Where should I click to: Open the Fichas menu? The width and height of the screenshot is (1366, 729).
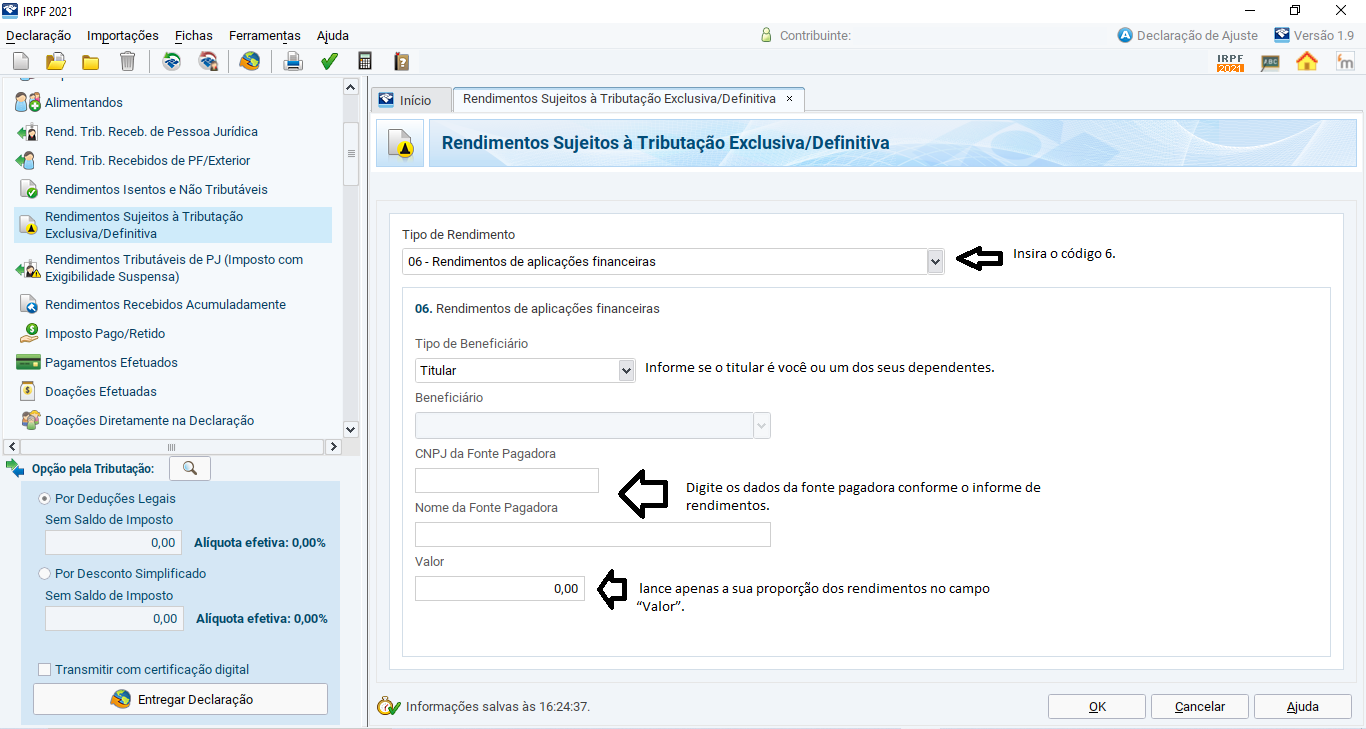coord(193,35)
